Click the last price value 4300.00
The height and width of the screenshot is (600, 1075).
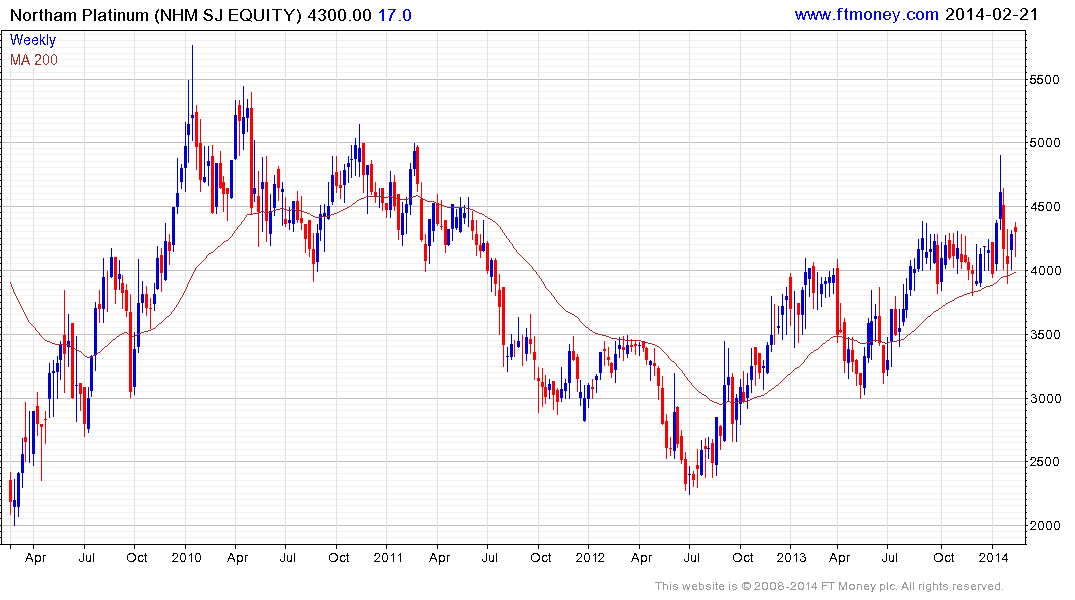(x=339, y=15)
